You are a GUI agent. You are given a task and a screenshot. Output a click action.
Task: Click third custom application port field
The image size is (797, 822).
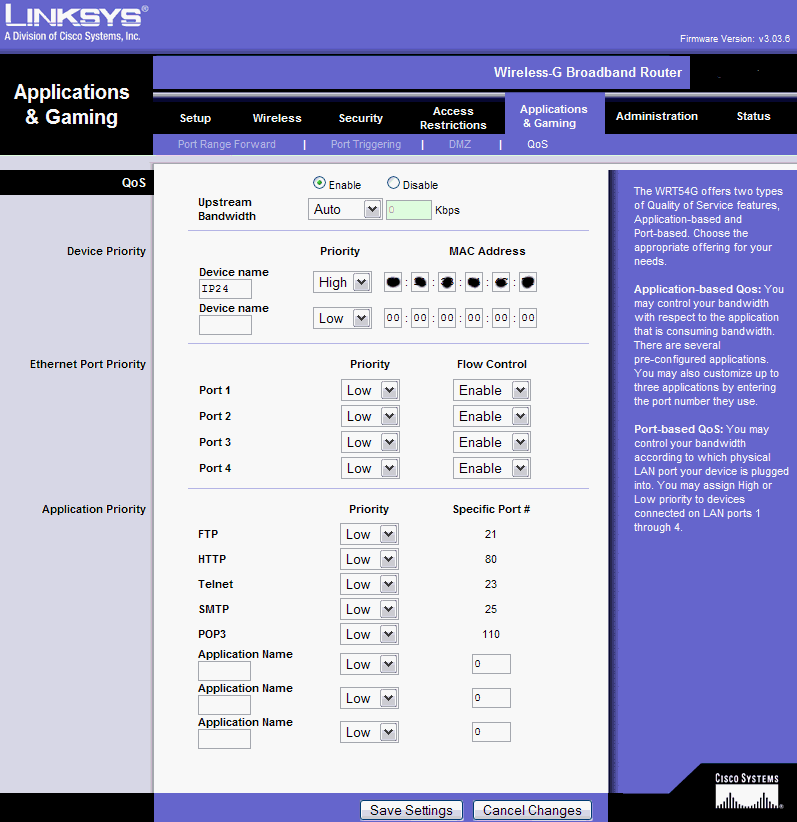(491, 732)
